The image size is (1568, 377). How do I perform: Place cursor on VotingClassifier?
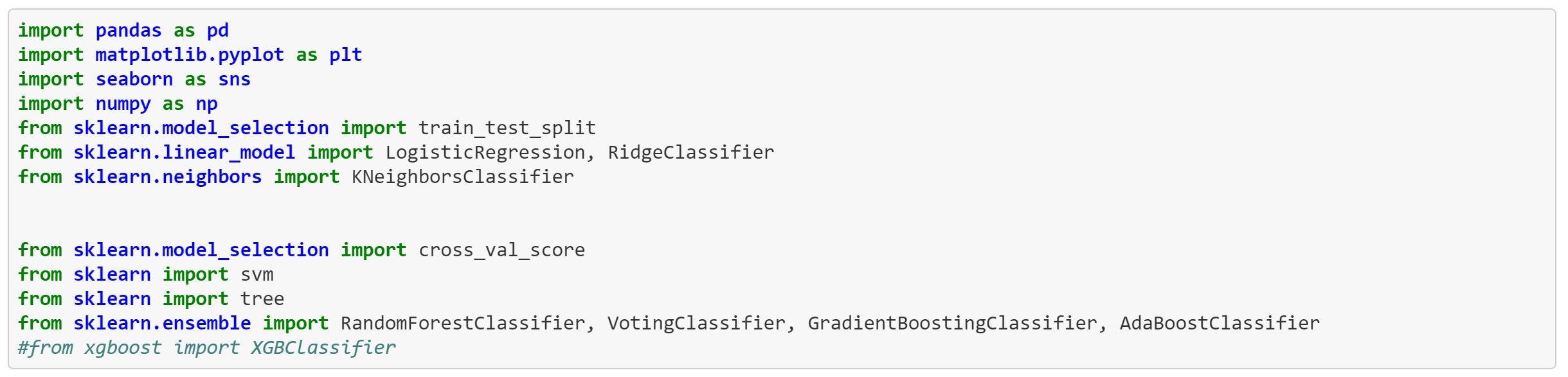tap(696, 324)
